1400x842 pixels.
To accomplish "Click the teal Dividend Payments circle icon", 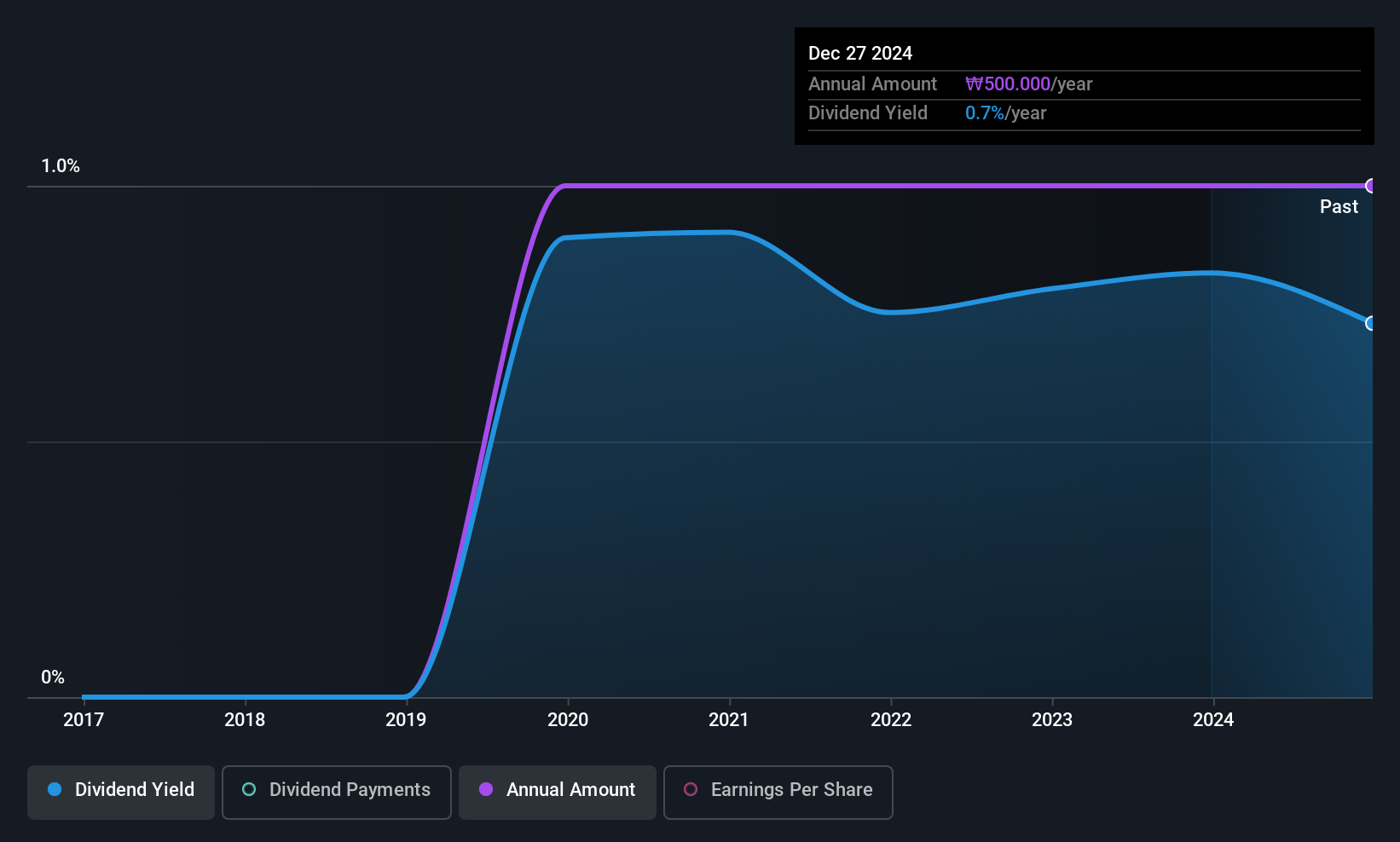I will coord(249,789).
